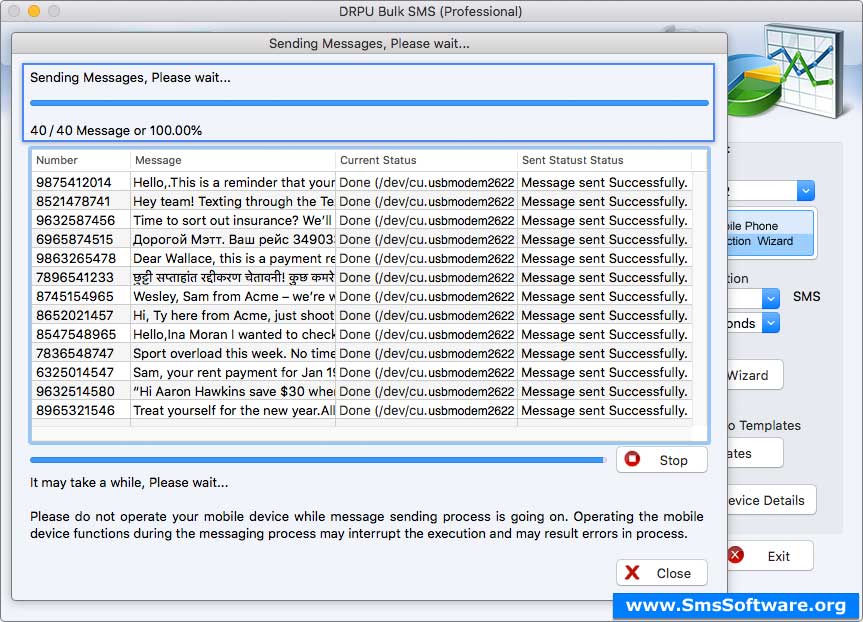863x622 pixels.
Task: Click the top sending progress bar
Action: [369, 103]
